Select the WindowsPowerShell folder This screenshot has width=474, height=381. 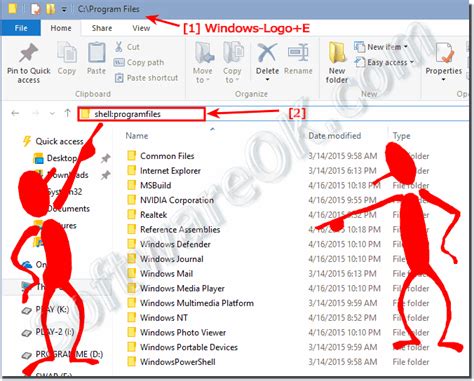click(178, 362)
